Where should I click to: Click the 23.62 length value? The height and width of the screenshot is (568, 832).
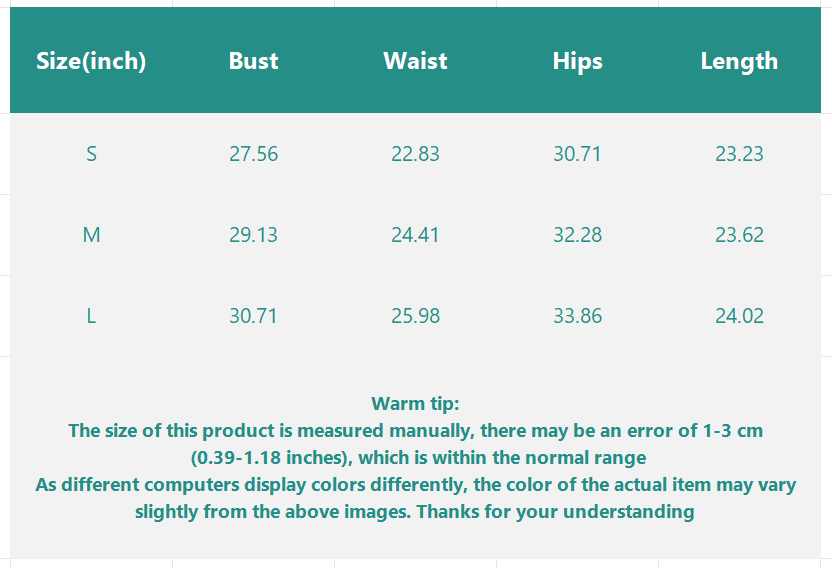pos(739,235)
